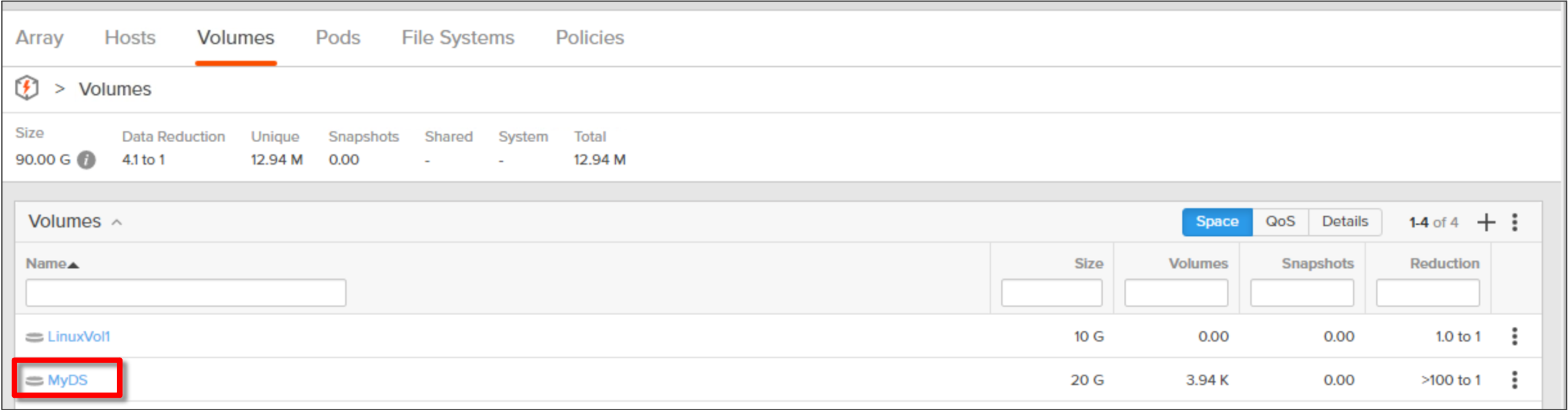Open LinuxVol1 row options menu
Screen dimensions: 1568x410
tap(1515, 336)
